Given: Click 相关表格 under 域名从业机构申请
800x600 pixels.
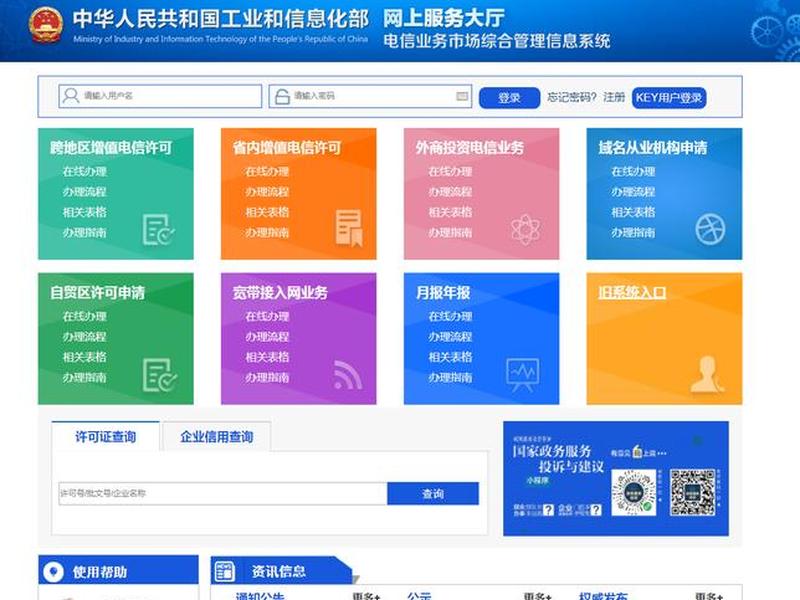Looking at the screenshot, I should point(633,212).
